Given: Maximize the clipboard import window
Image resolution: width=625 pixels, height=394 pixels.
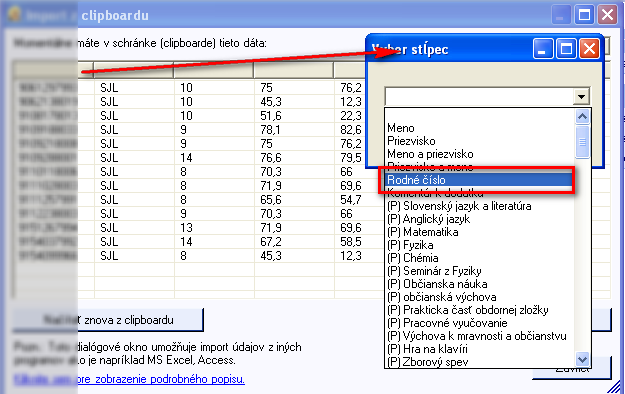Looking at the screenshot, I should point(584,15).
